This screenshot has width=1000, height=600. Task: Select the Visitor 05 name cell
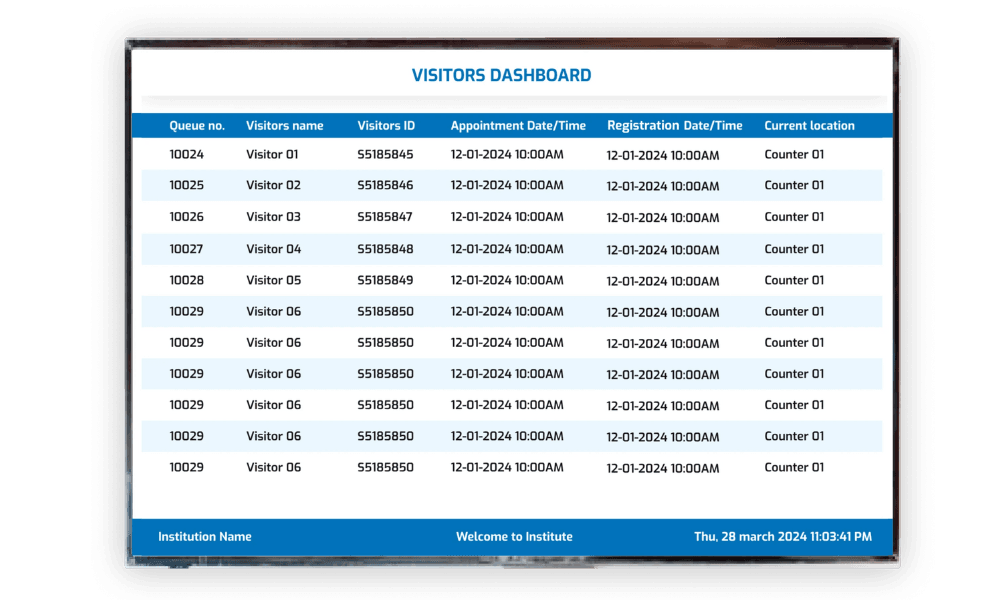pos(273,280)
